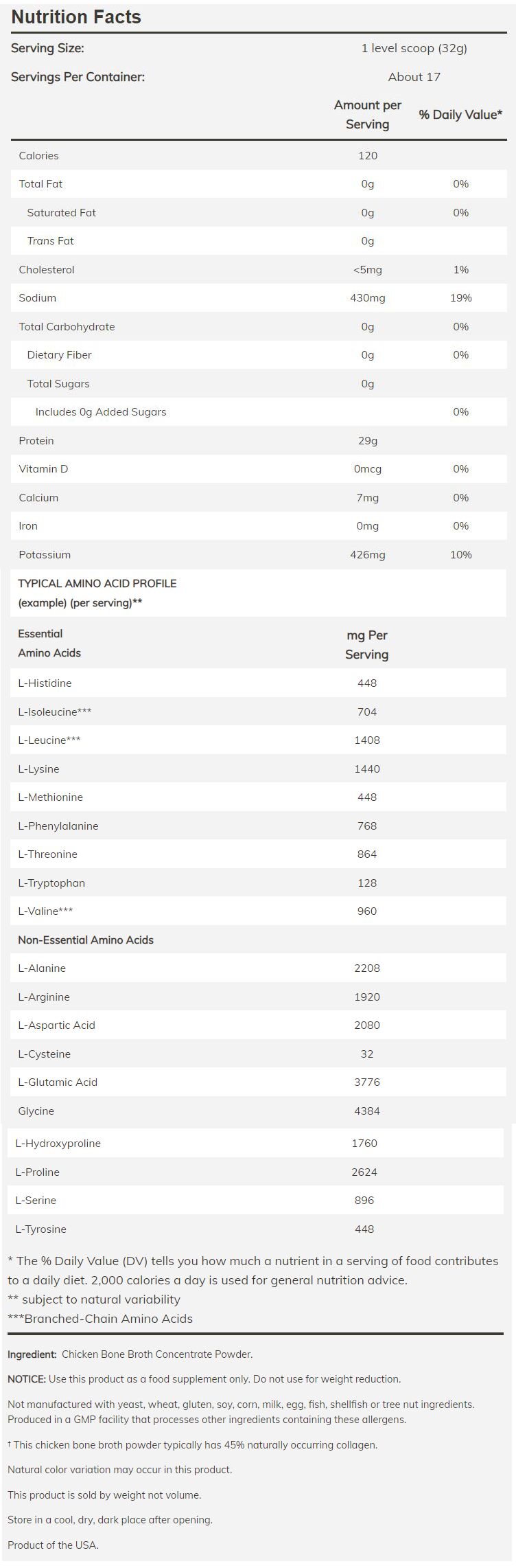
Task: Select the L-Leucine row label
Action: (49, 740)
